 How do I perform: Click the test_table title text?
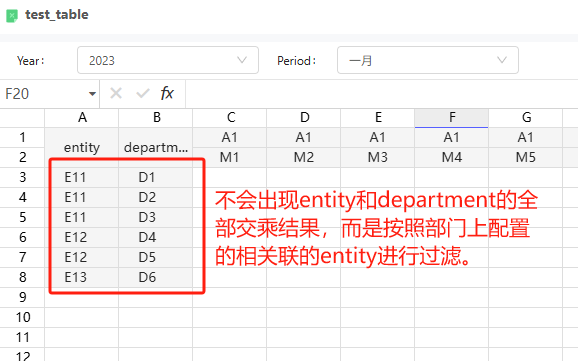pyautogui.click(x=57, y=15)
